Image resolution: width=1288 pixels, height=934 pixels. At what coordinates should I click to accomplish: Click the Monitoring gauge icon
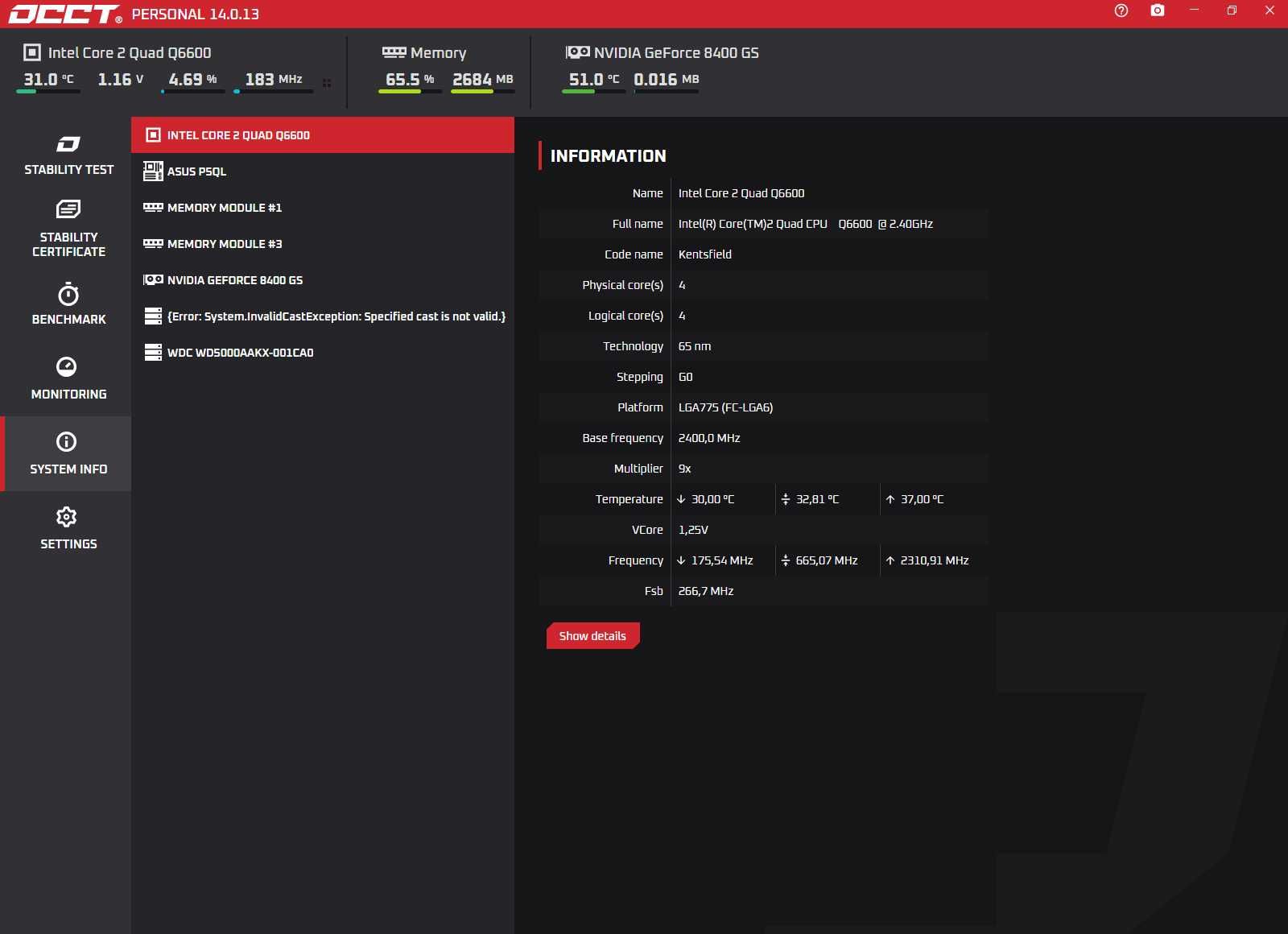[67, 366]
